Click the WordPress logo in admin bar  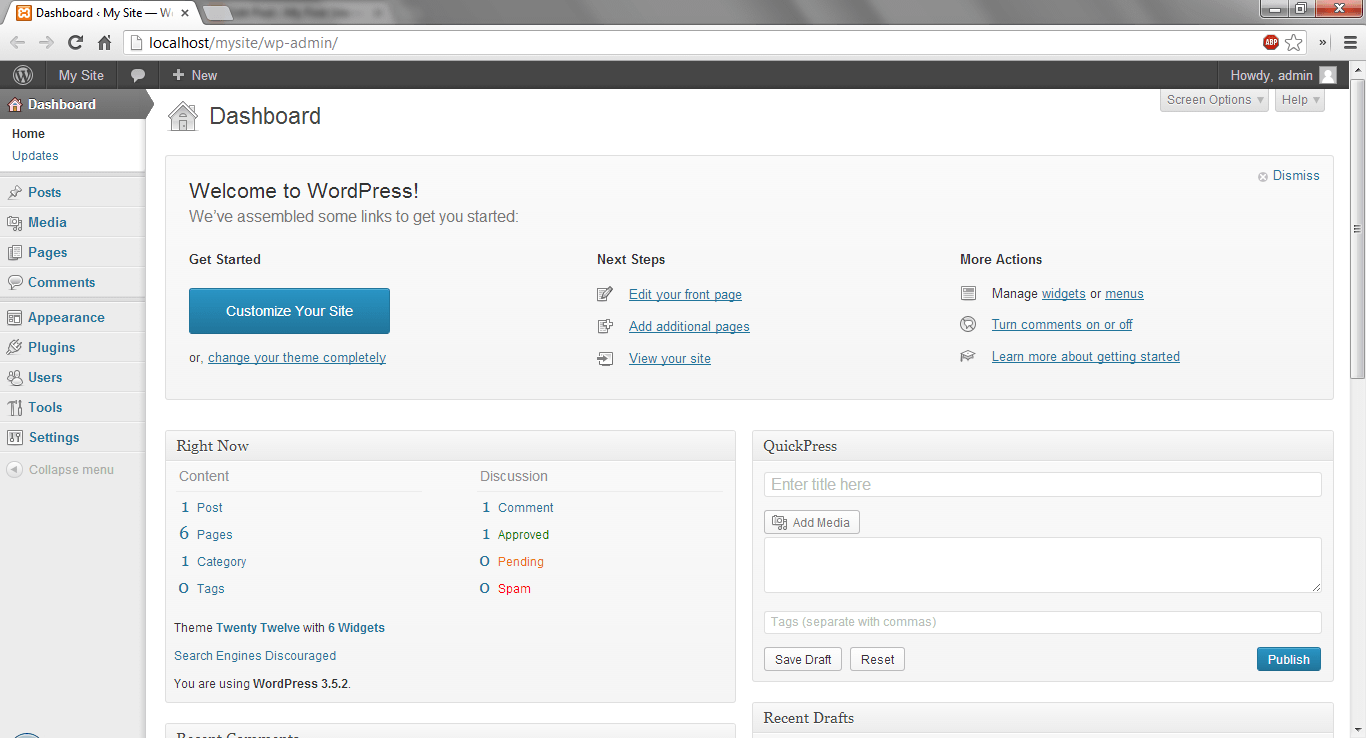coord(23,75)
